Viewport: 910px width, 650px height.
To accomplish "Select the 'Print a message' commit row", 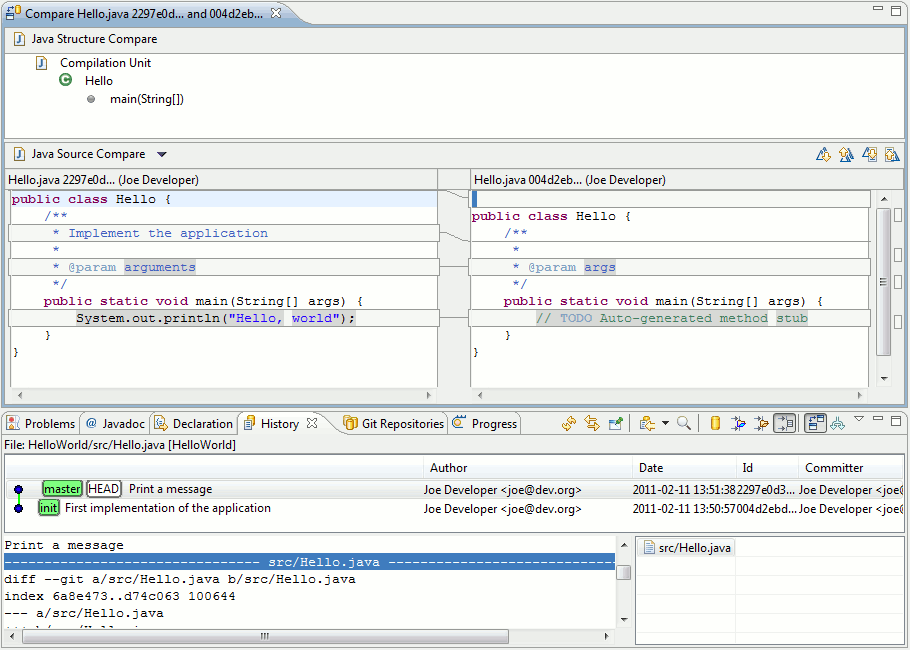I will point(170,490).
